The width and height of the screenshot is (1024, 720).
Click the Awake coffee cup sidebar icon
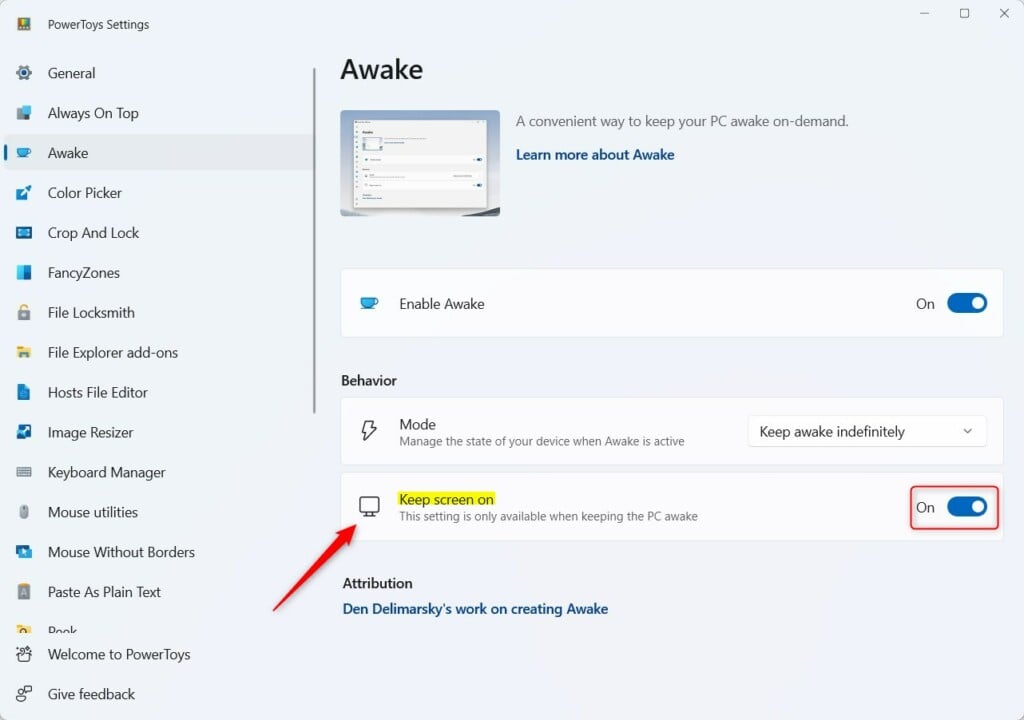click(x=24, y=152)
